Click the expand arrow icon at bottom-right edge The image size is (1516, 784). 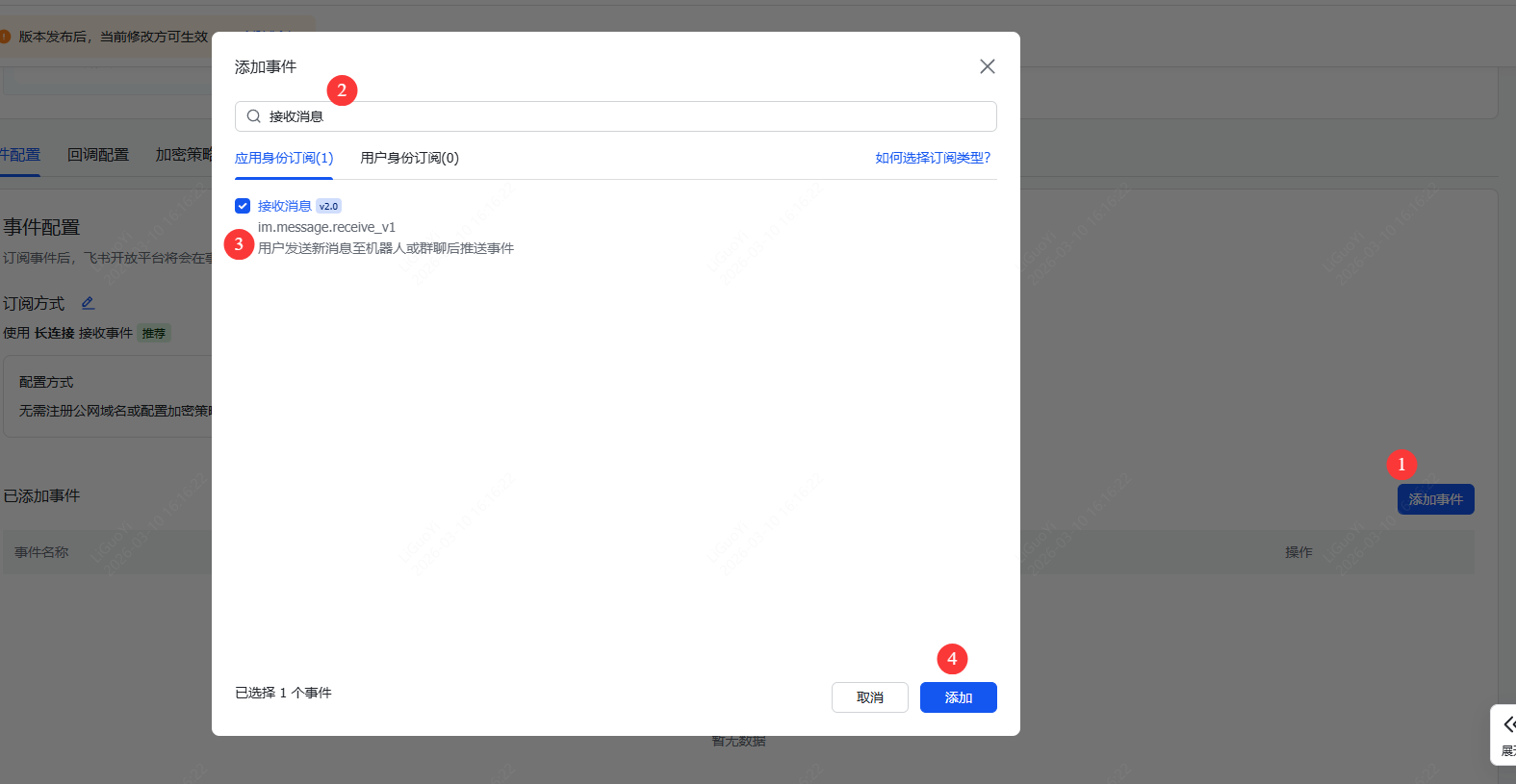1508,725
